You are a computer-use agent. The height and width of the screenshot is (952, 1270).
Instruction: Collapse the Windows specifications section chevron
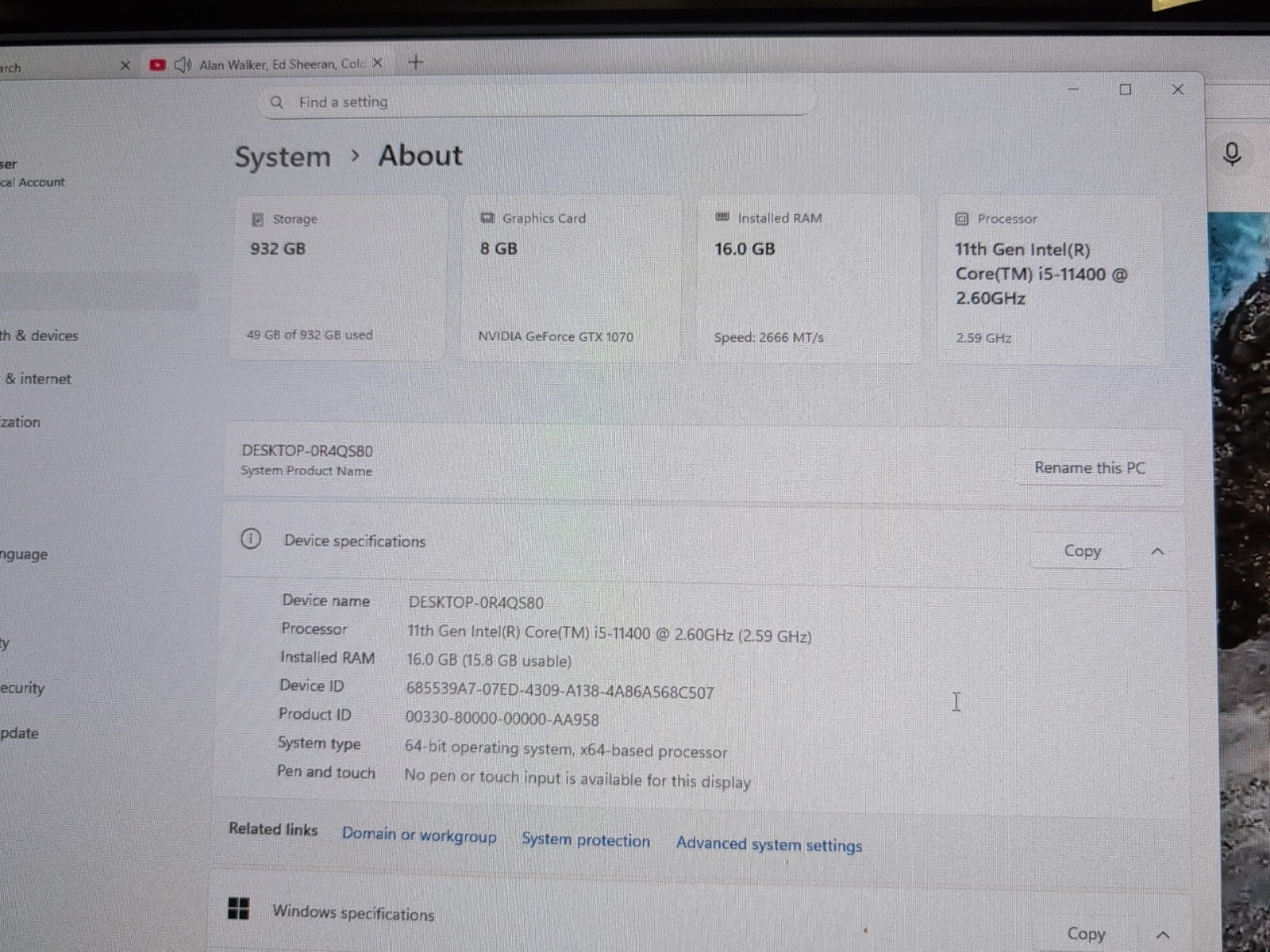[1162, 935]
